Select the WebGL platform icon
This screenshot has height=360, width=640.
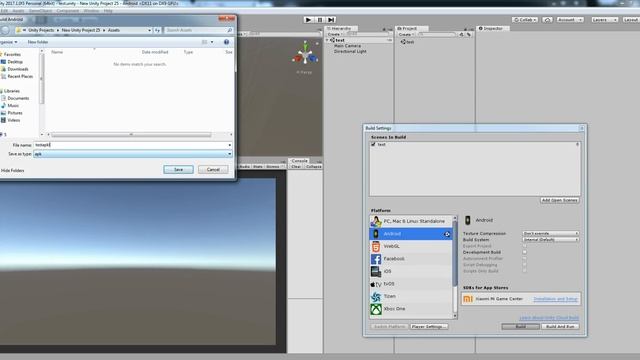click(376, 247)
